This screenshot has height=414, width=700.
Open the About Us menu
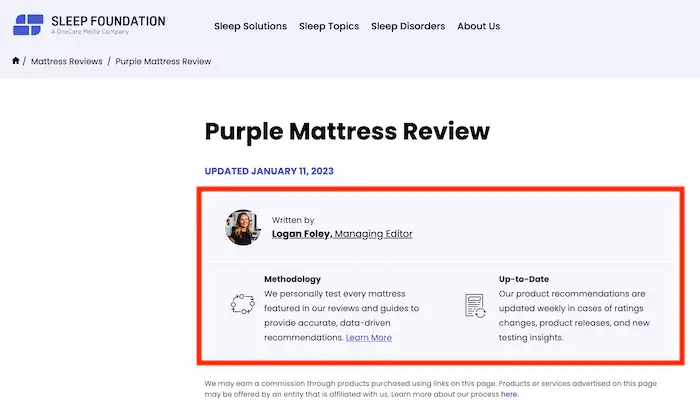pos(479,26)
